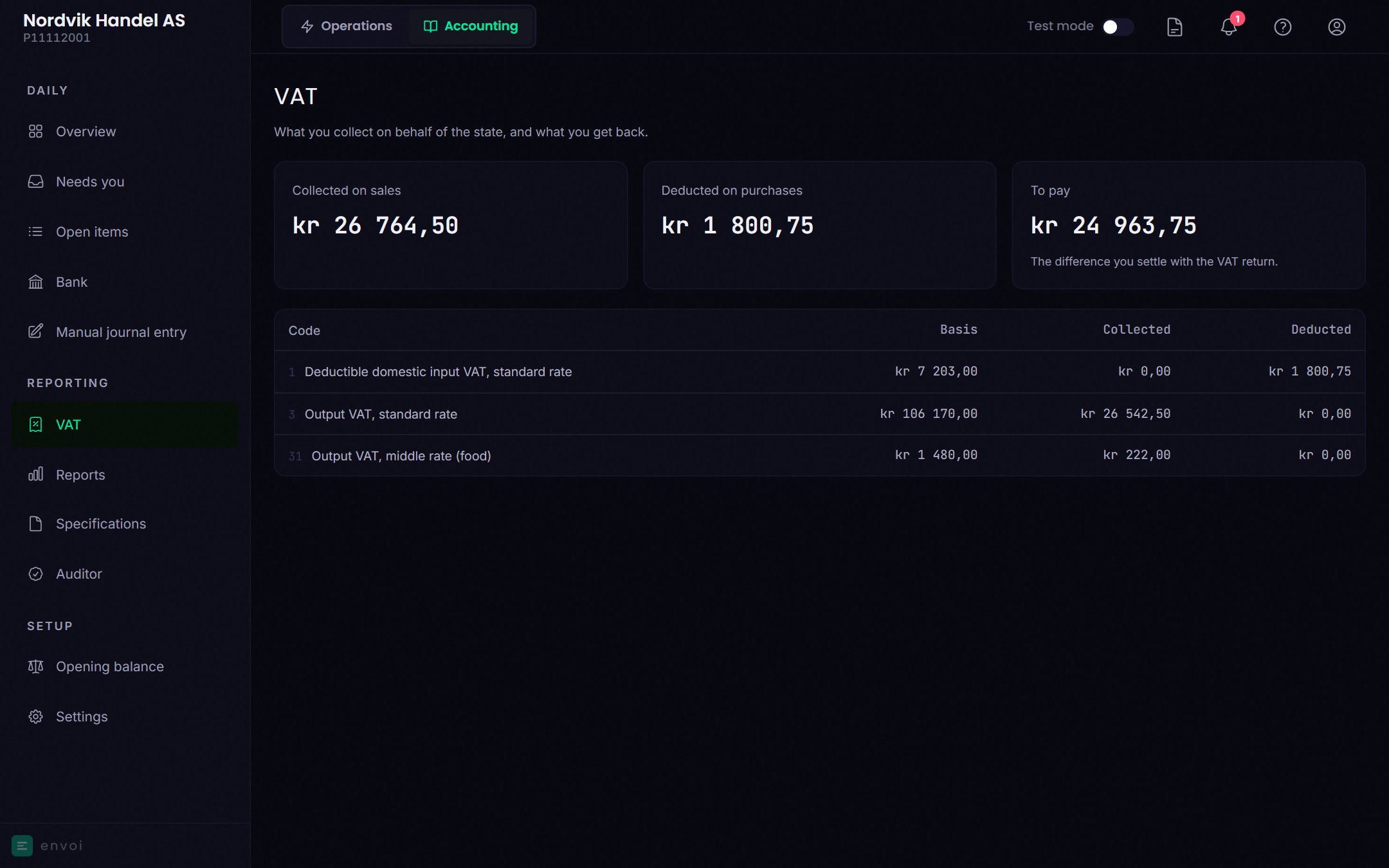
Task: Click the Code column header
Action: pyautogui.click(x=304, y=330)
